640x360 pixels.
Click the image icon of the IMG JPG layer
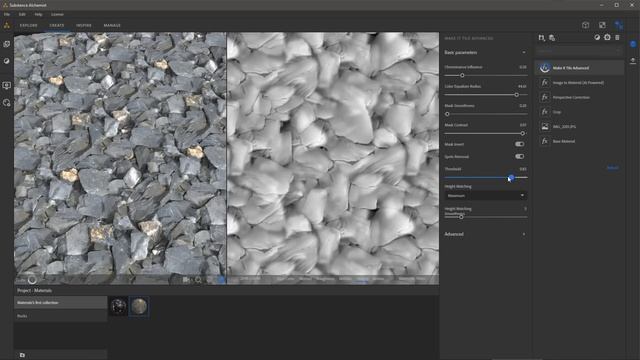click(544, 127)
